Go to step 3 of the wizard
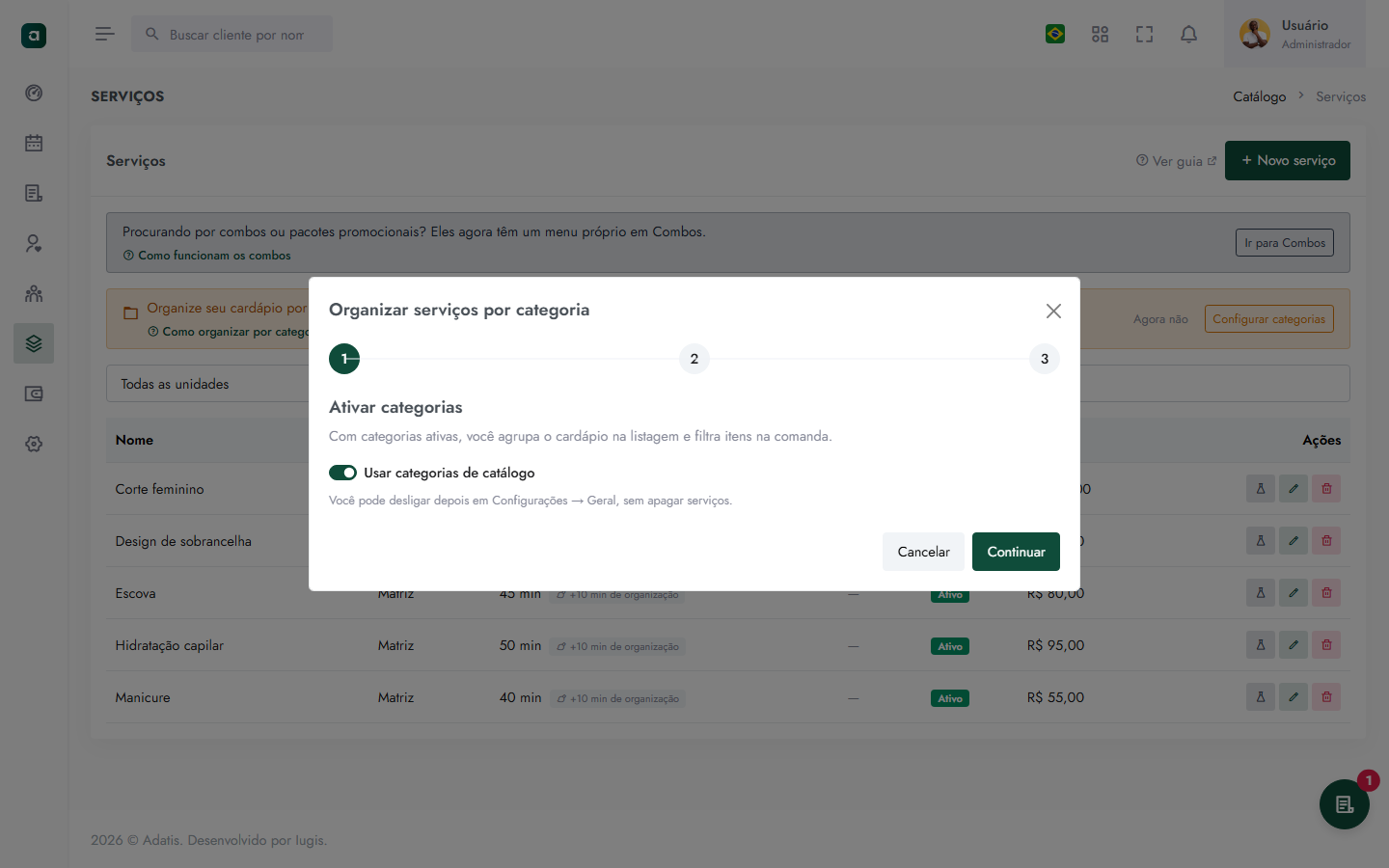The height and width of the screenshot is (868, 1389). coord(1045,359)
